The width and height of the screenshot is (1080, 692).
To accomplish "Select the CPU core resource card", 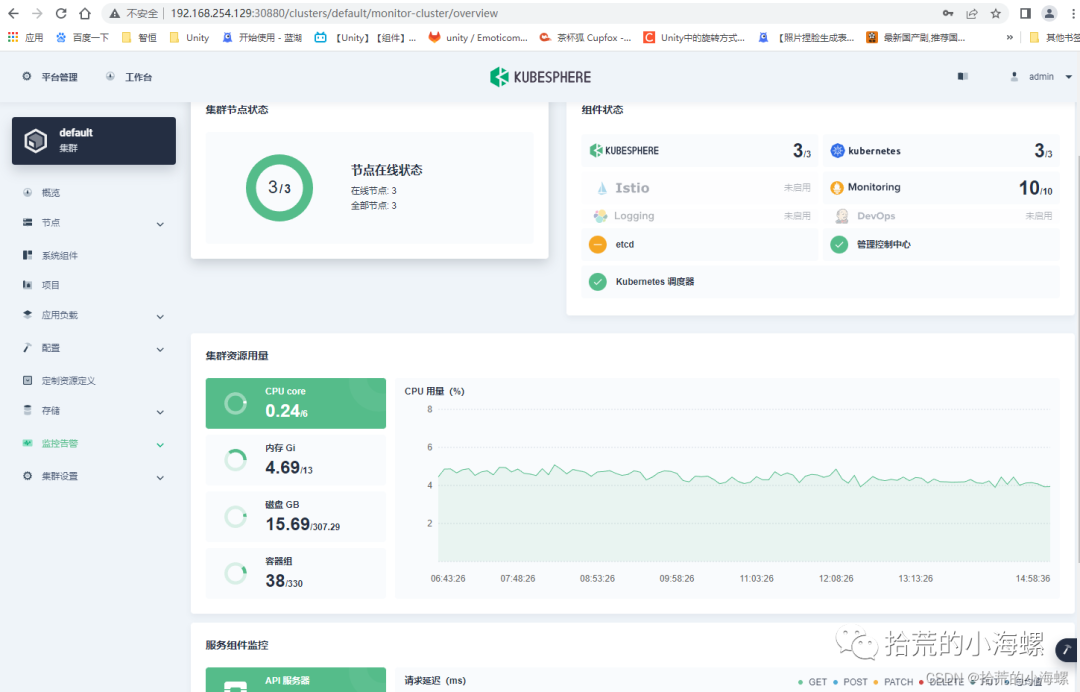I will (295, 403).
